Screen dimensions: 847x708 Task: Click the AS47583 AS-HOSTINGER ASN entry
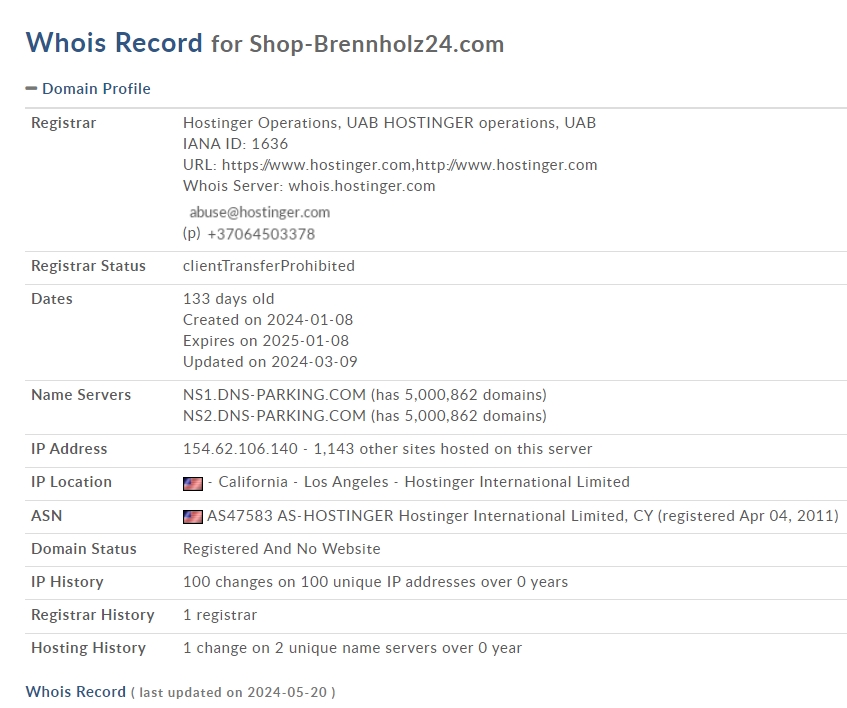pyautogui.click(x=522, y=516)
